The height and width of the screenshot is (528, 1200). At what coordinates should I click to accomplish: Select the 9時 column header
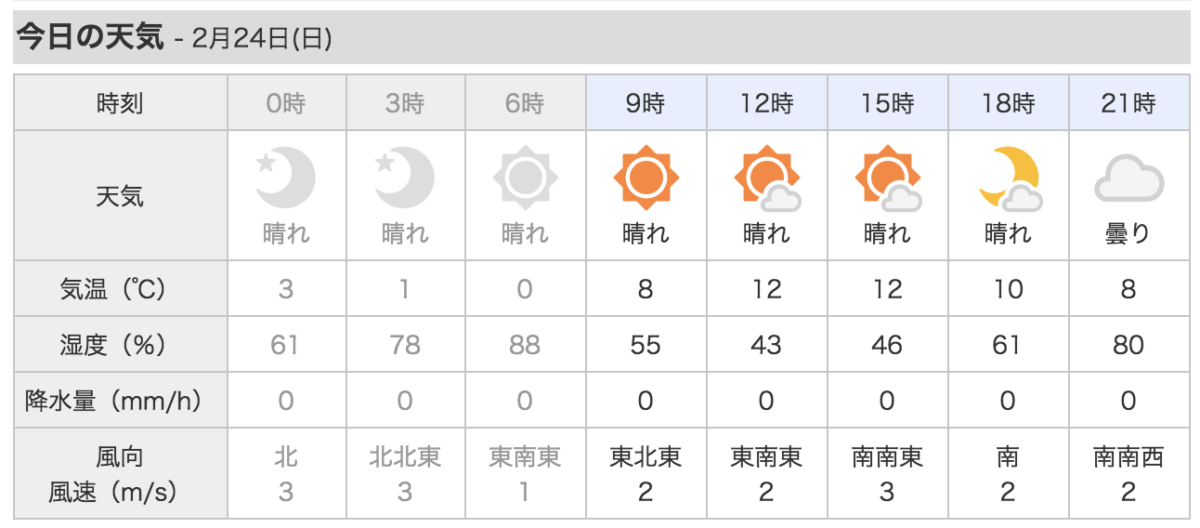[x=646, y=103]
